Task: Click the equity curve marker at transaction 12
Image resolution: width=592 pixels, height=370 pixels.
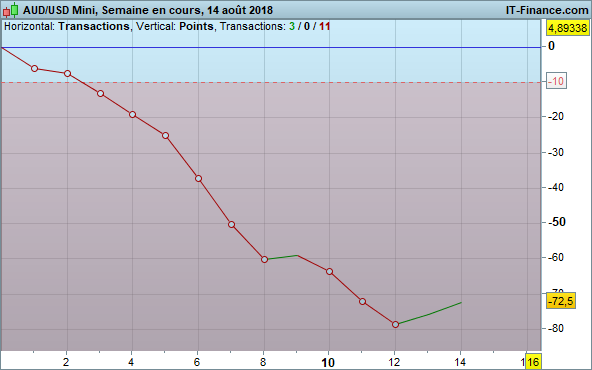Action: click(x=395, y=324)
